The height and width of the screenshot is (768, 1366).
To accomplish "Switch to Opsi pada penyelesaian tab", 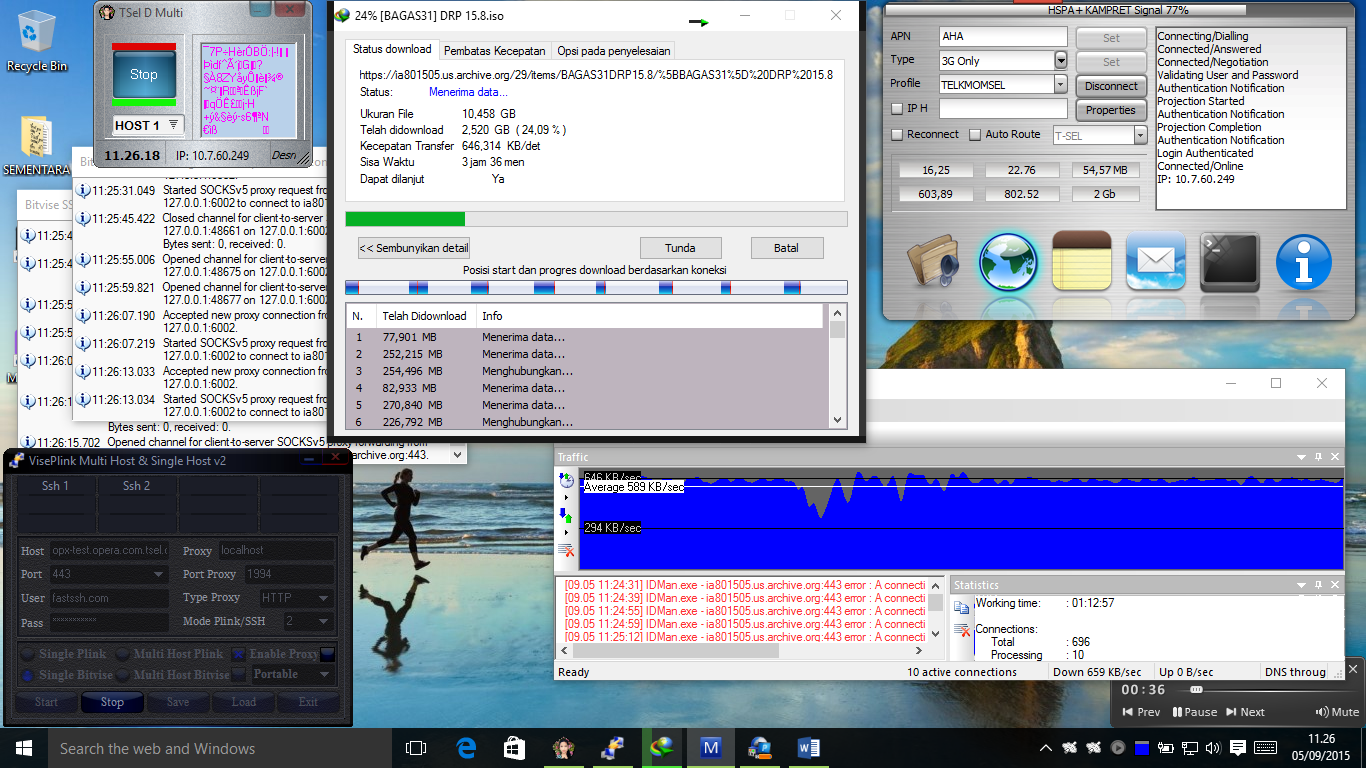I will tap(614, 50).
